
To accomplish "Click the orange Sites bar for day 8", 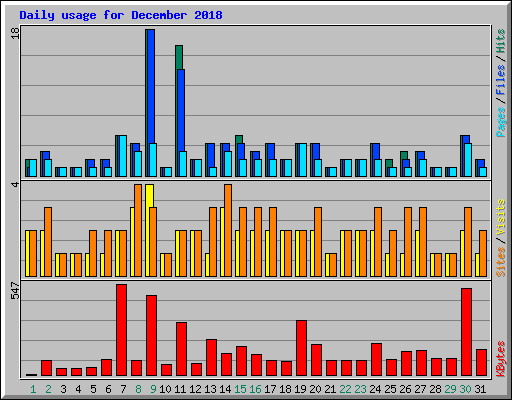I will (x=138, y=230).
